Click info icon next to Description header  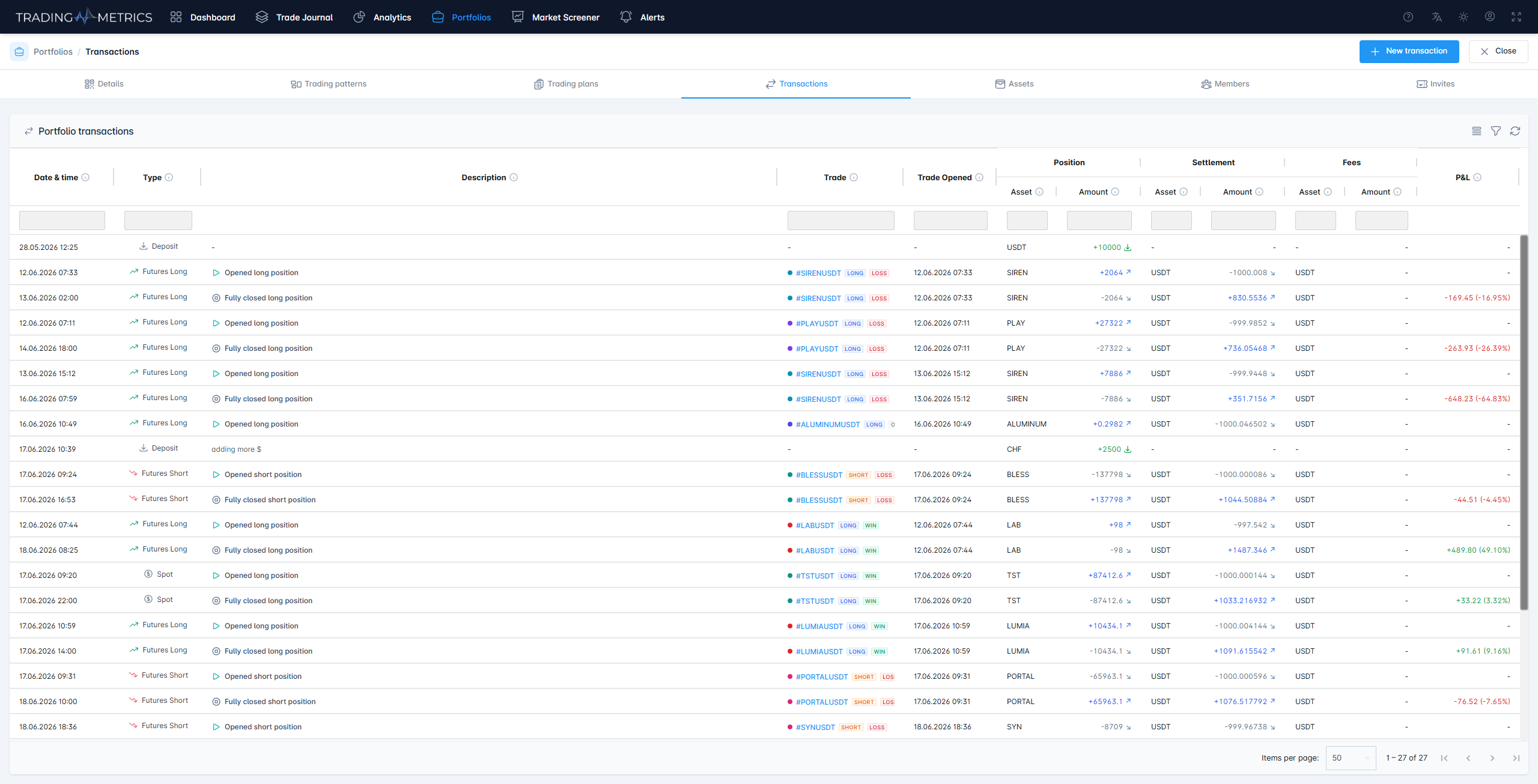click(514, 177)
